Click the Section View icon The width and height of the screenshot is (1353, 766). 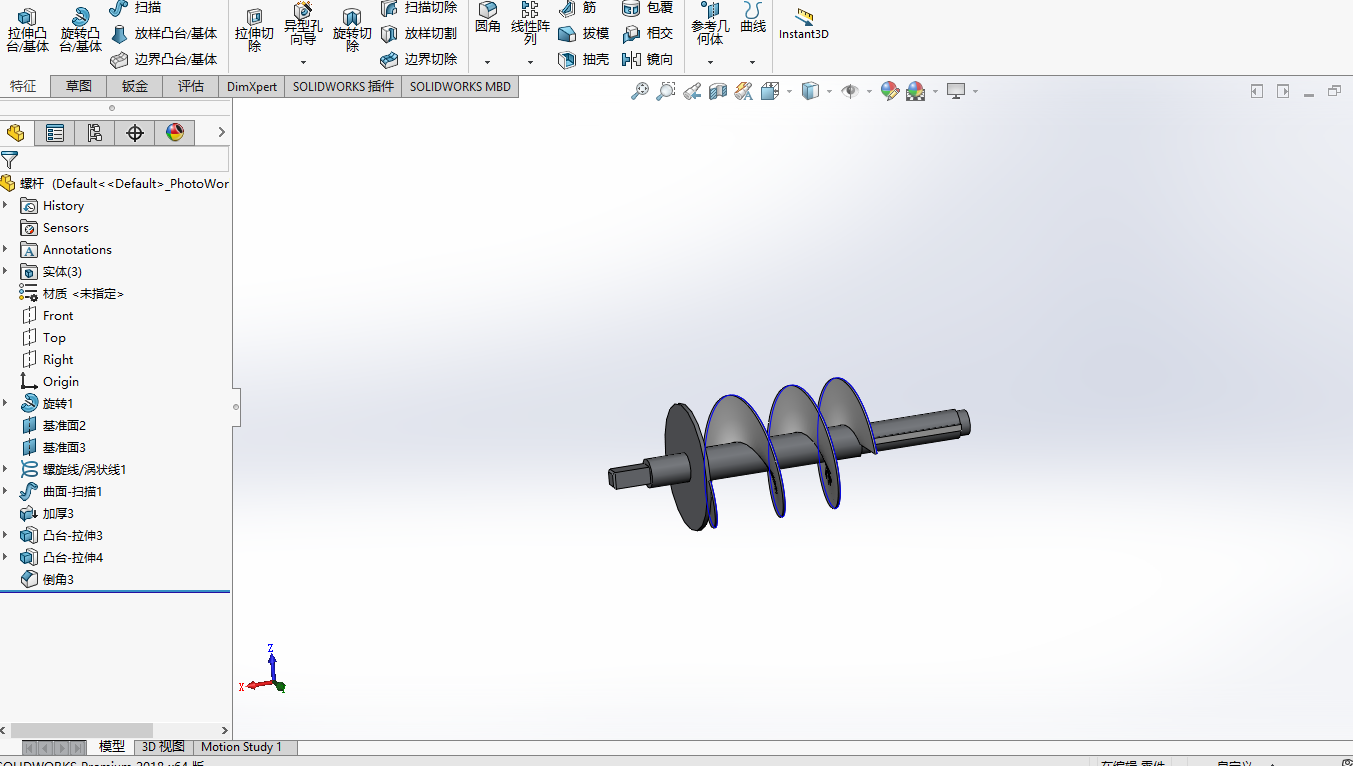coord(718,91)
